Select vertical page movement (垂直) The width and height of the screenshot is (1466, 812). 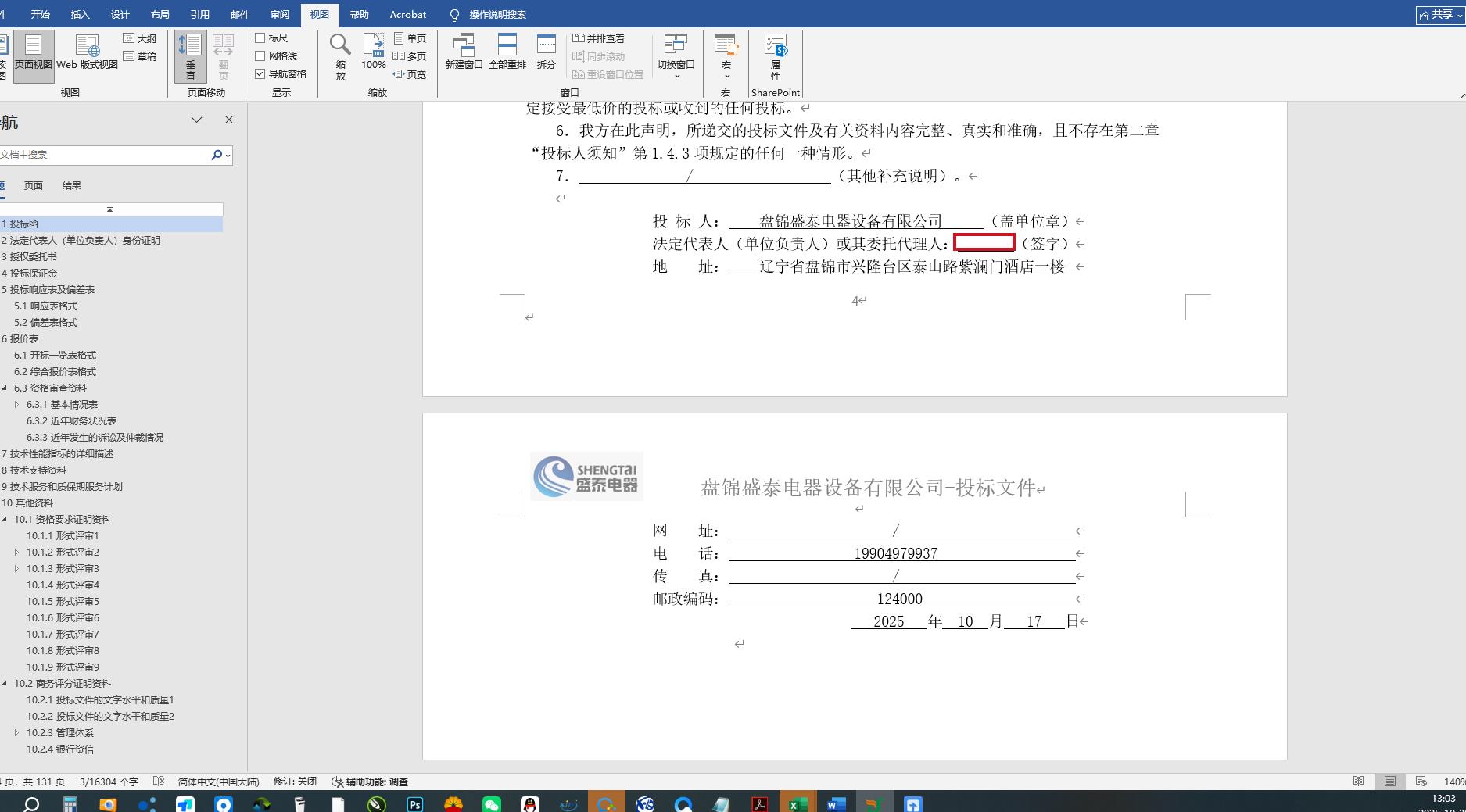point(191,56)
